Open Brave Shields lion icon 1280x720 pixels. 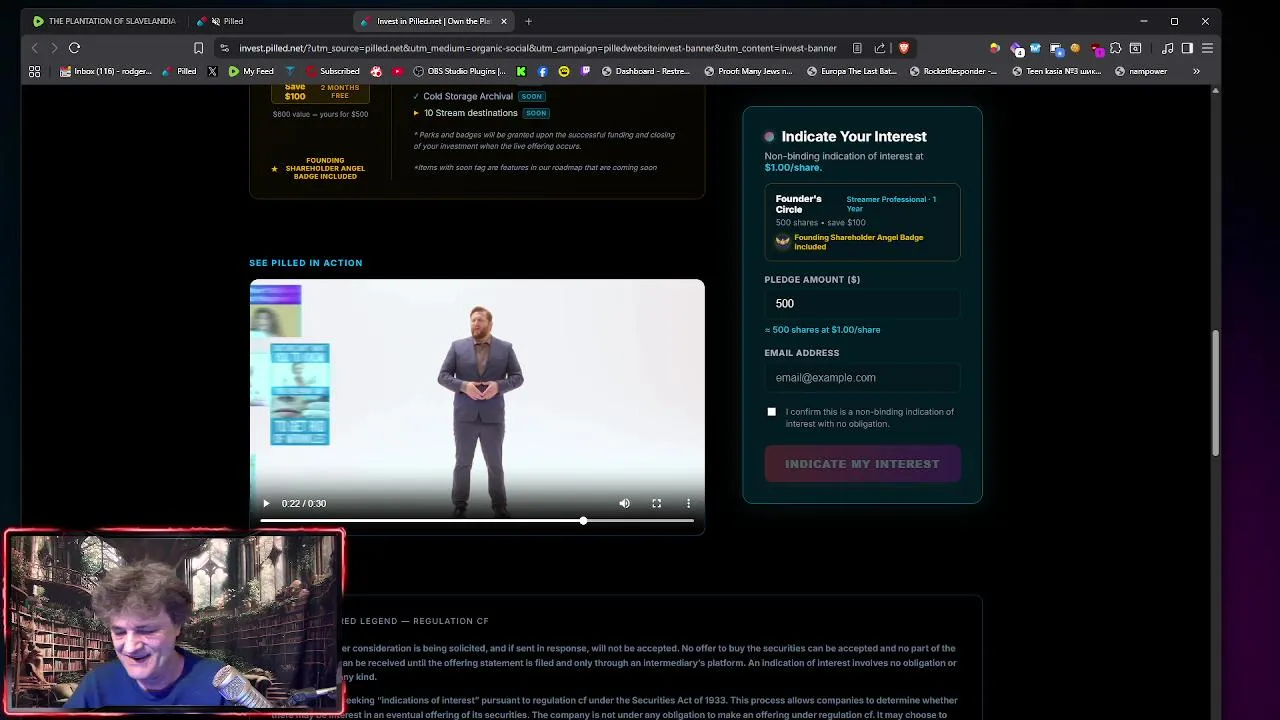[903, 48]
